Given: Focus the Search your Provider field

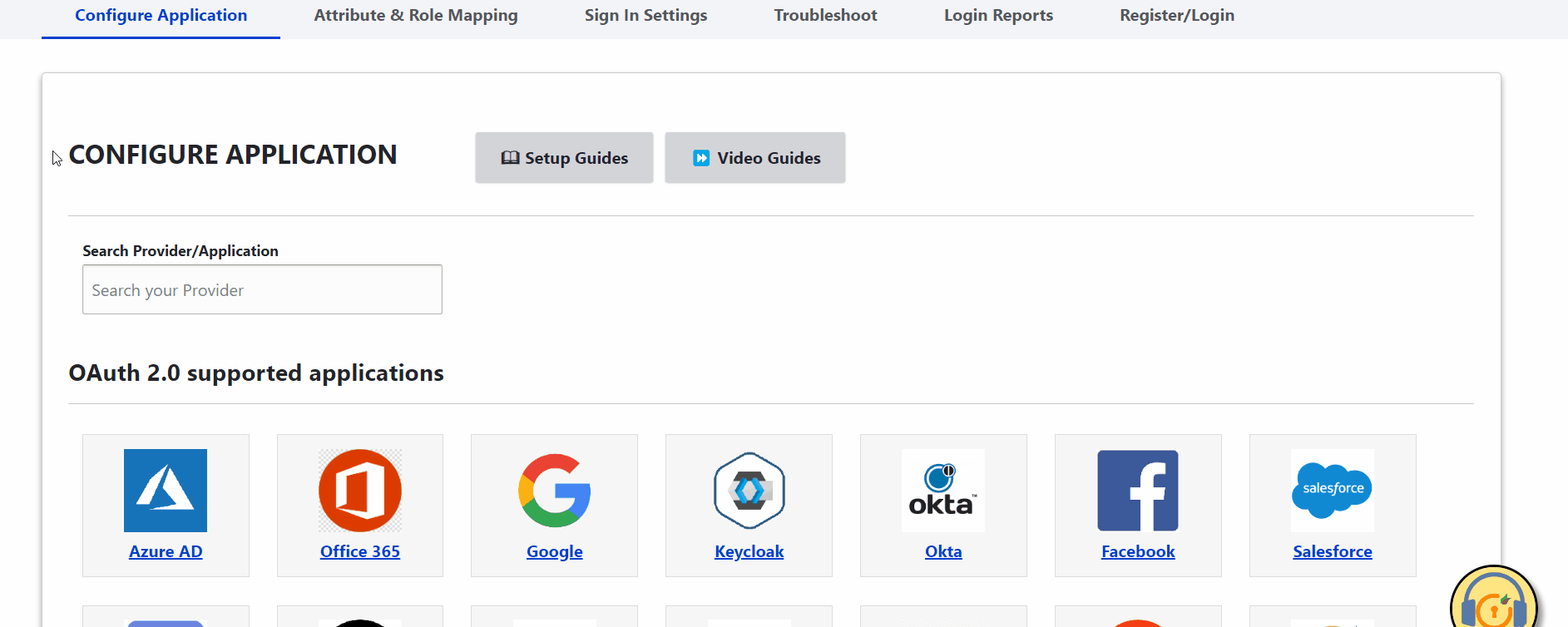Looking at the screenshot, I should pos(262,290).
